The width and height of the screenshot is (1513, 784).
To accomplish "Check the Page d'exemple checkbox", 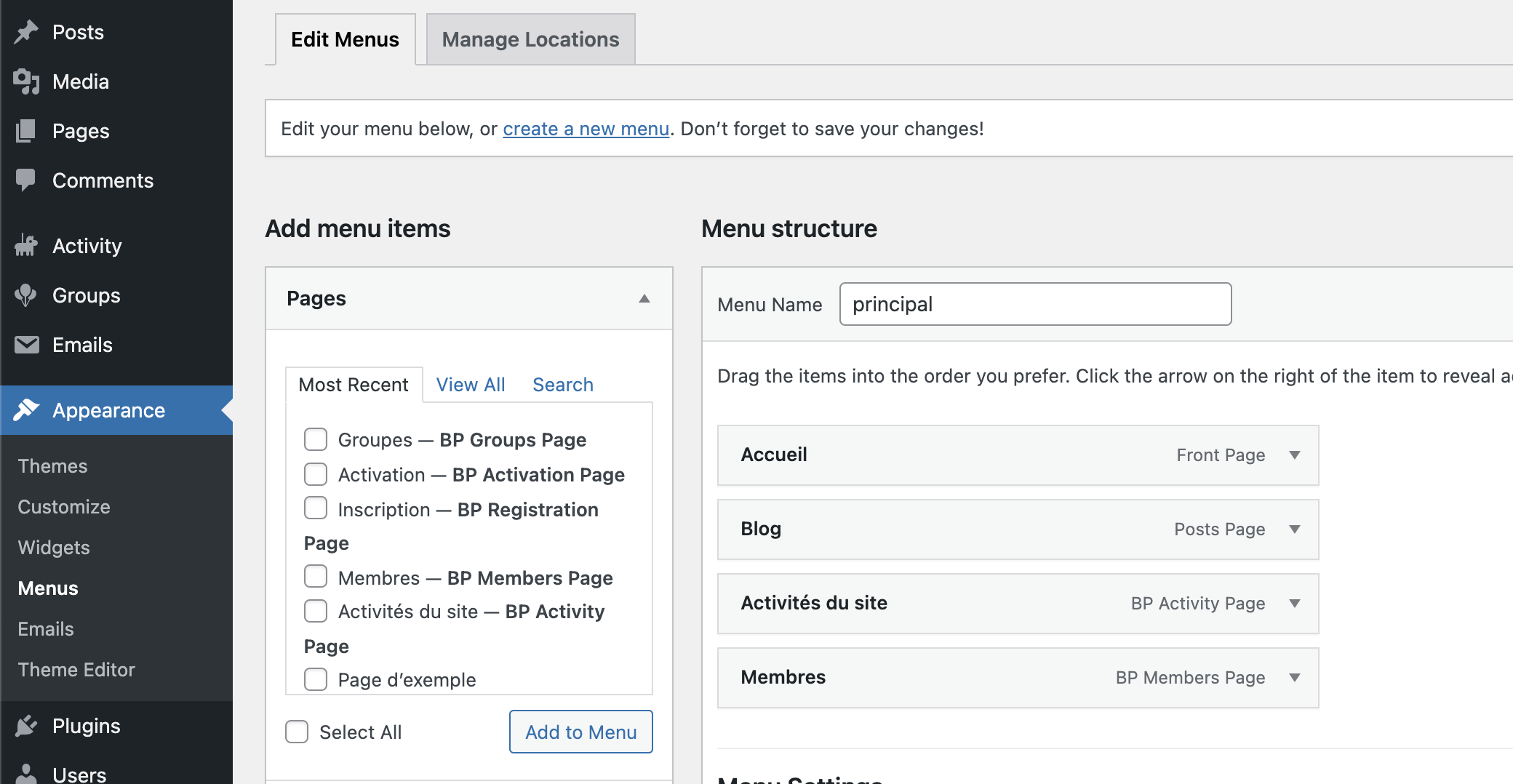I will [x=316, y=679].
